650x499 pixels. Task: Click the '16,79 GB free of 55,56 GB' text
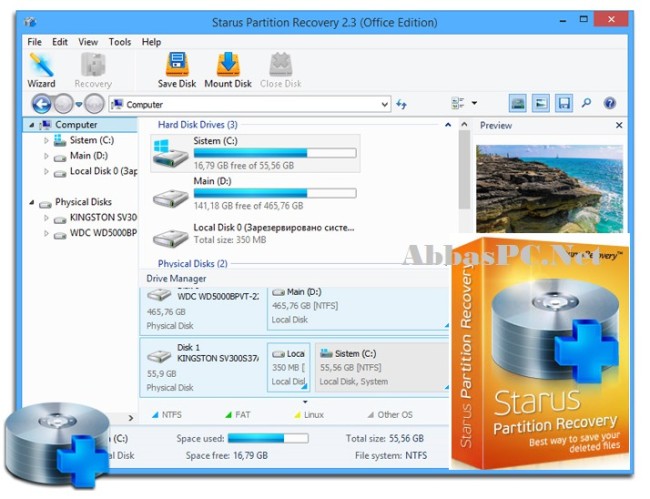[244, 165]
